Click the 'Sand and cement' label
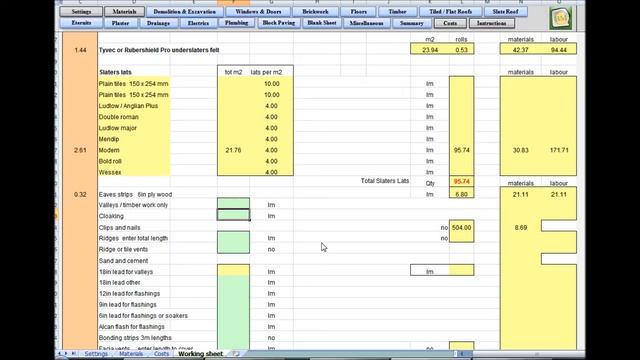 point(123,260)
